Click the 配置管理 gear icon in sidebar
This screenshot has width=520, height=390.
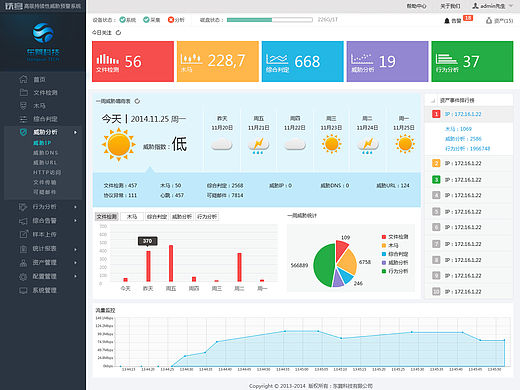click(x=23, y=276)
